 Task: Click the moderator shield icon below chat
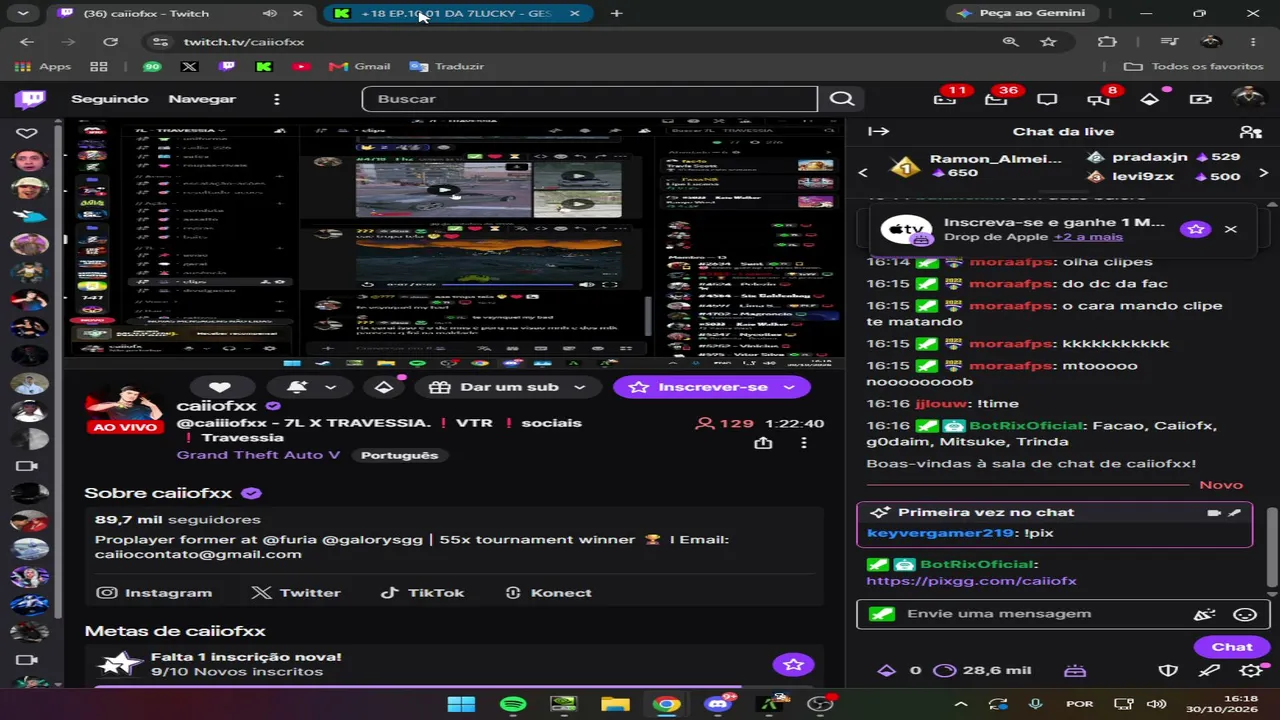click(1168, 671)
